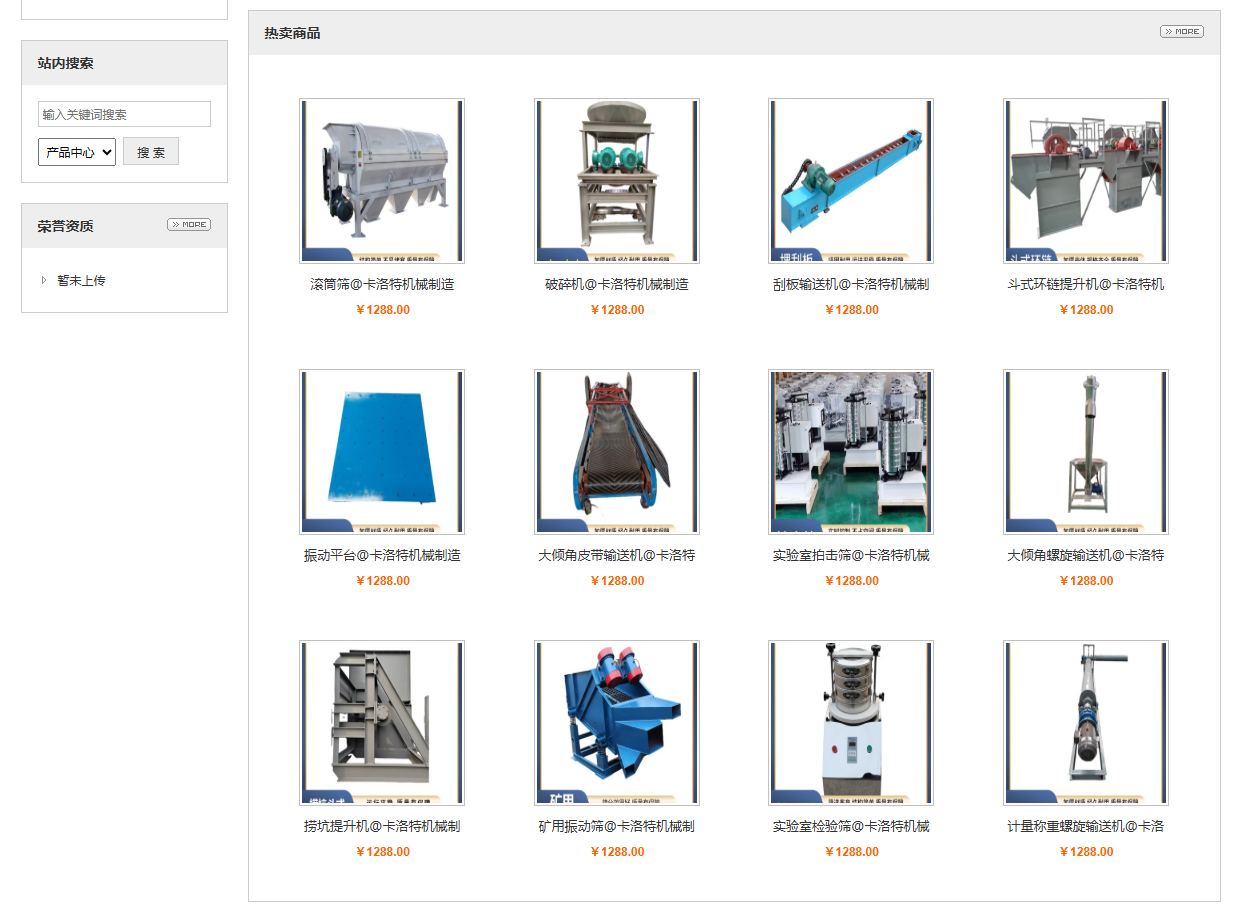
Task: Click the 捞坑提升机 product title link
Action: pos(381,827)
